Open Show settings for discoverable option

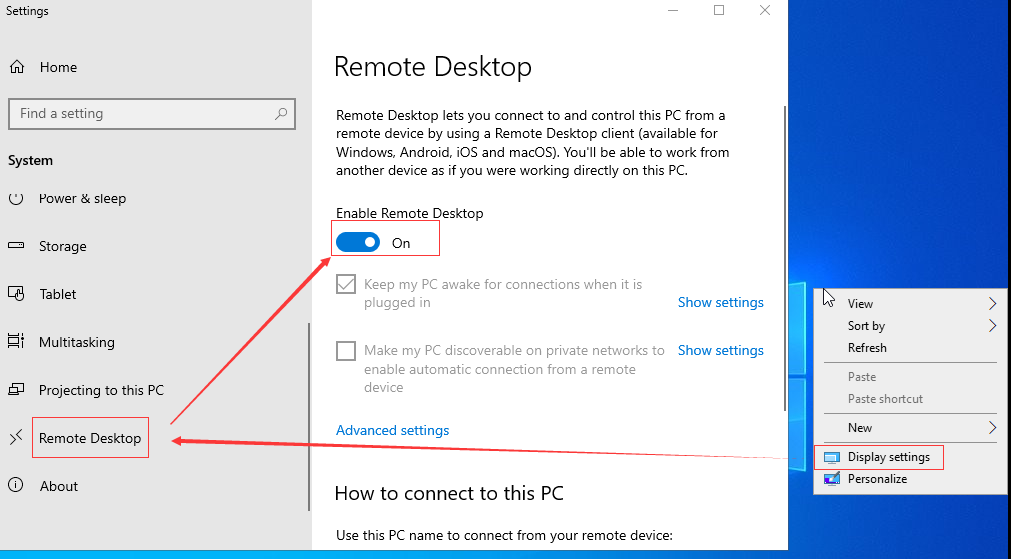coord(720,350)
